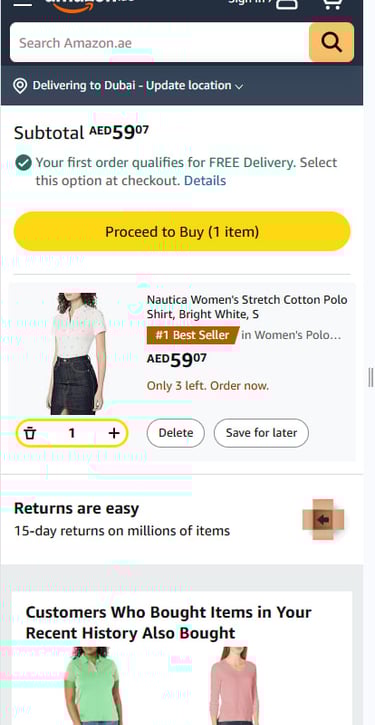
Task: Open the green polo recommendation thumbnail
Action: 91,686
